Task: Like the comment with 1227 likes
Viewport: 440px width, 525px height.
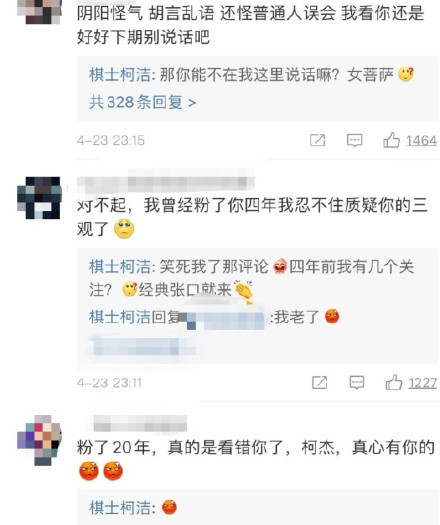Action: coord(394,382)
